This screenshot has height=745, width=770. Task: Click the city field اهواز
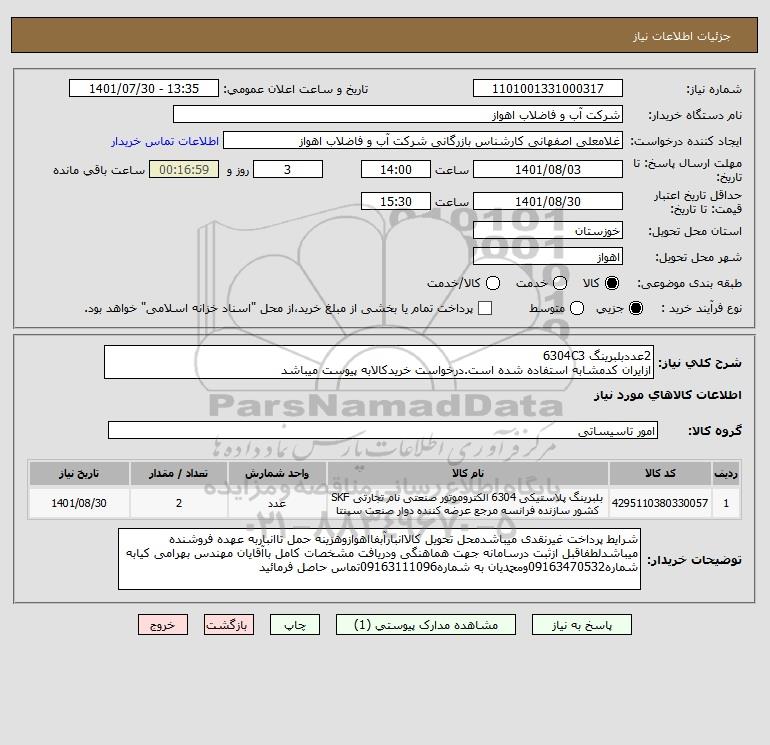tap(548, 257)
